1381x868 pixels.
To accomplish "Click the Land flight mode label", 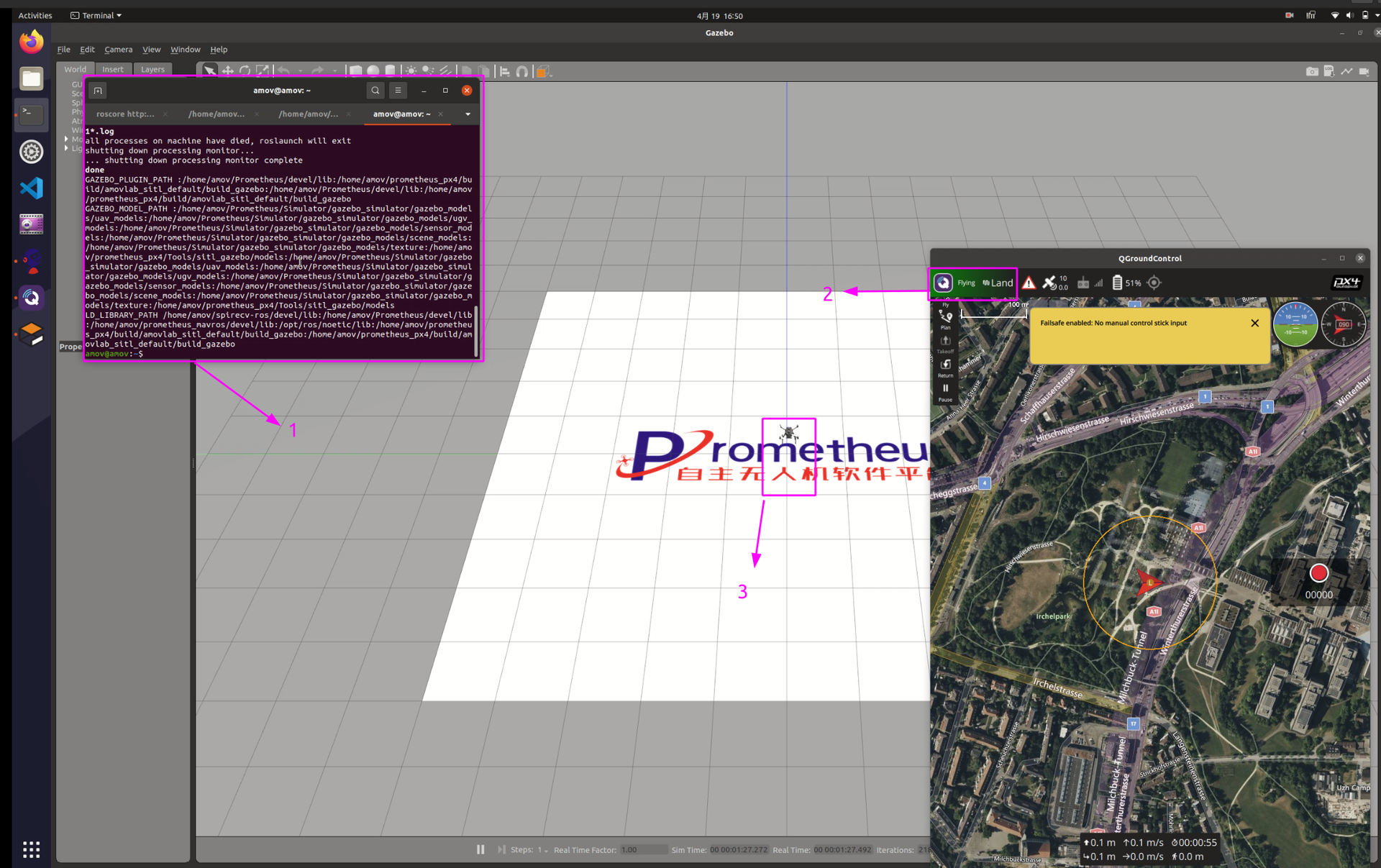I will (998, 283).
